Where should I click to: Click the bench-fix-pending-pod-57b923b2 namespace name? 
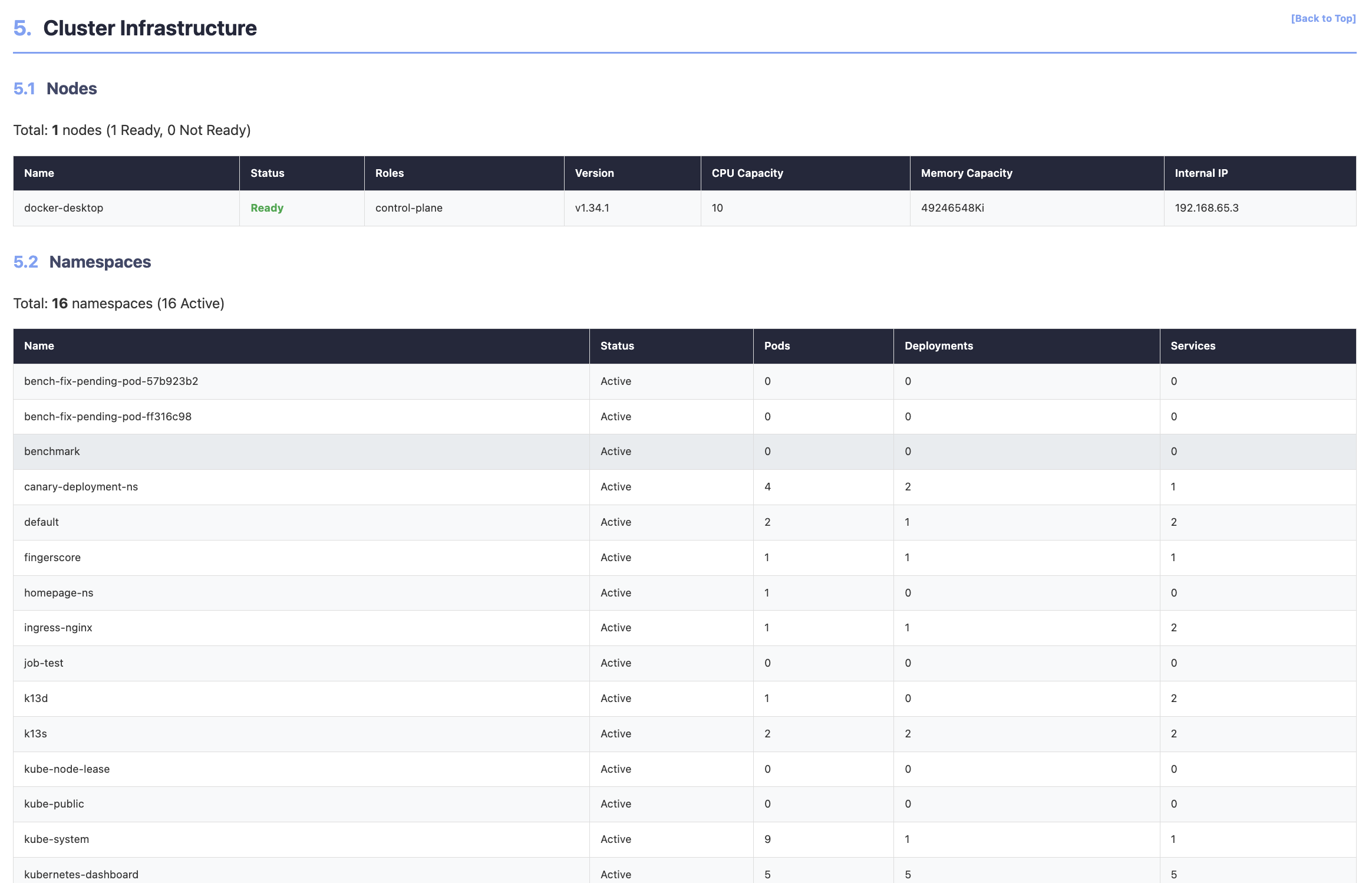click(x=111, y=381)
